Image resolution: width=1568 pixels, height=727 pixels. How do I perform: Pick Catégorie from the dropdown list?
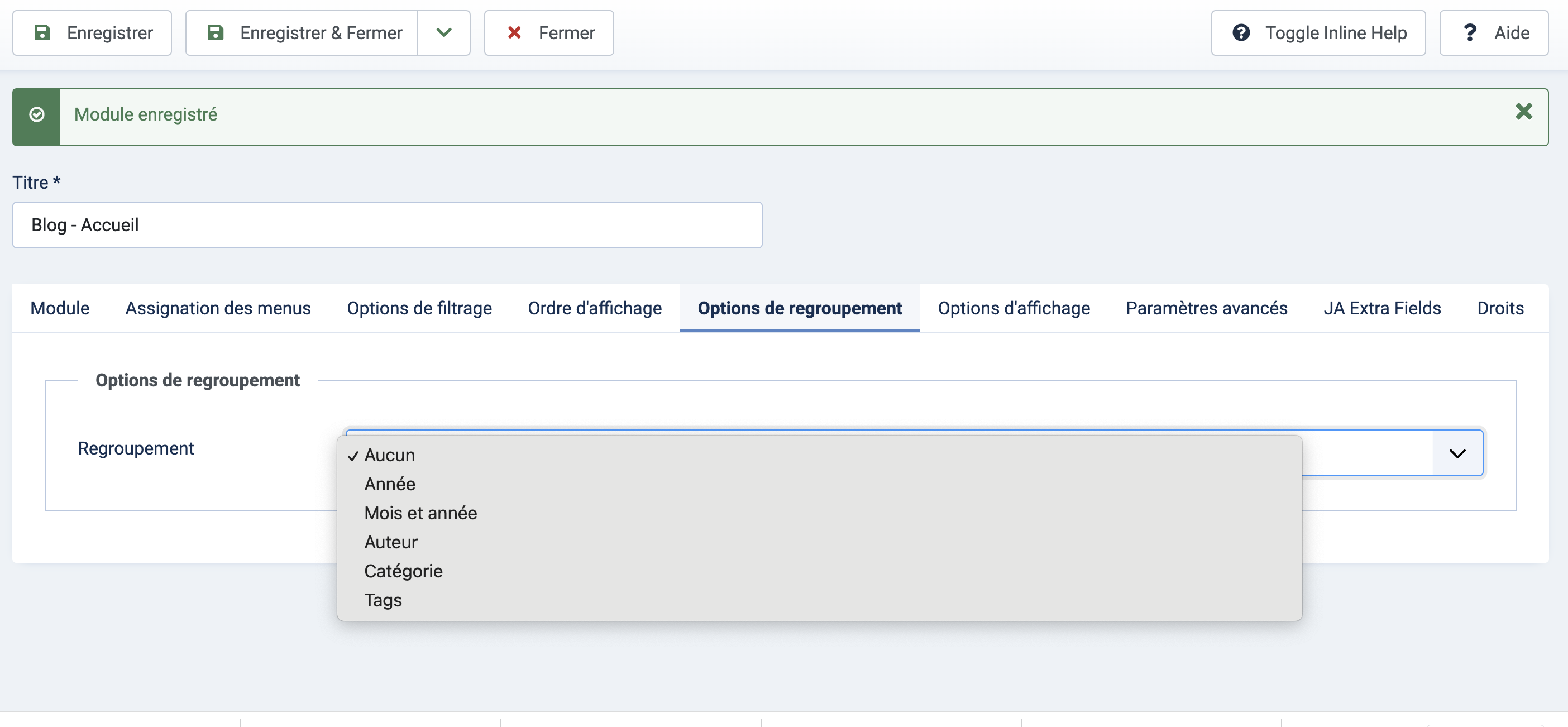[403, 571]
